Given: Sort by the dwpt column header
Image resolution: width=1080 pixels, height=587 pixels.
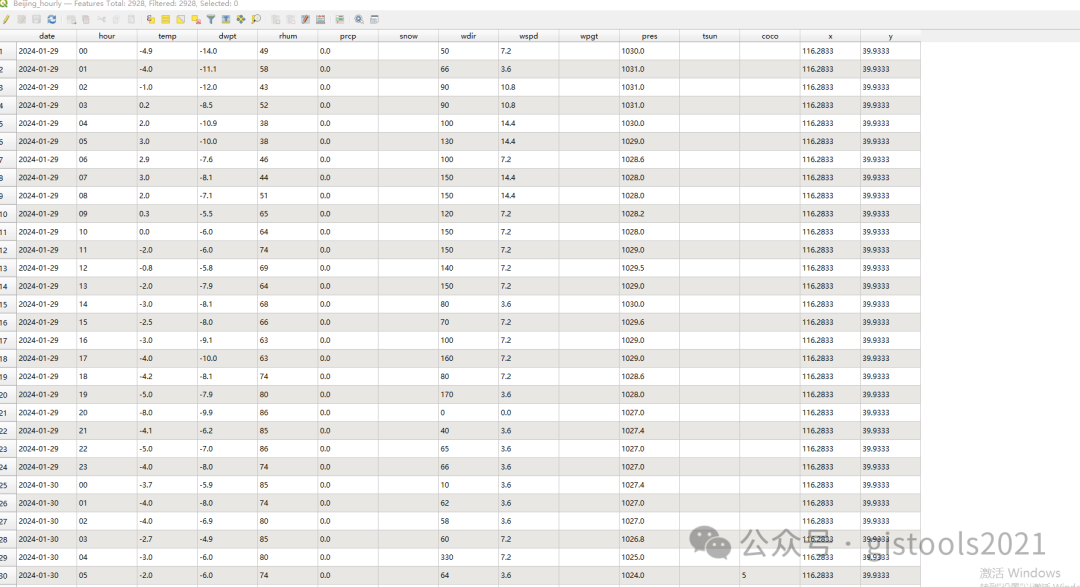Looking at the screenshot, I should tap(227, 36).
